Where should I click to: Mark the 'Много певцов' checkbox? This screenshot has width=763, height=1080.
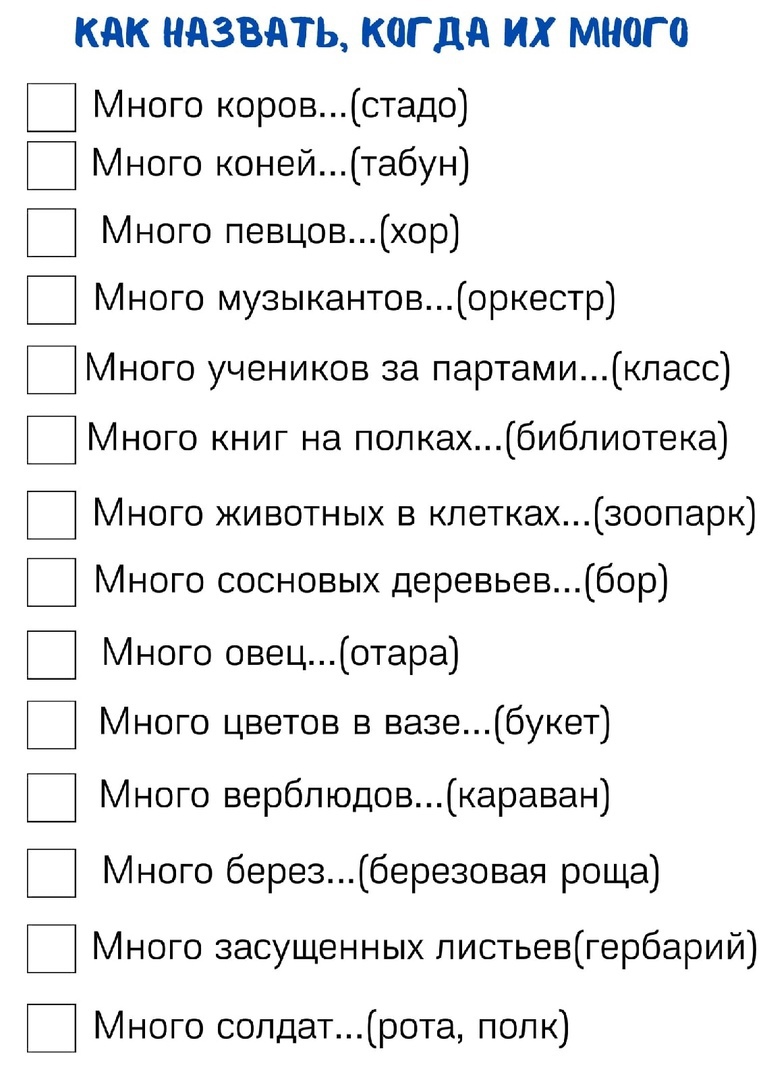click(52, 233)
